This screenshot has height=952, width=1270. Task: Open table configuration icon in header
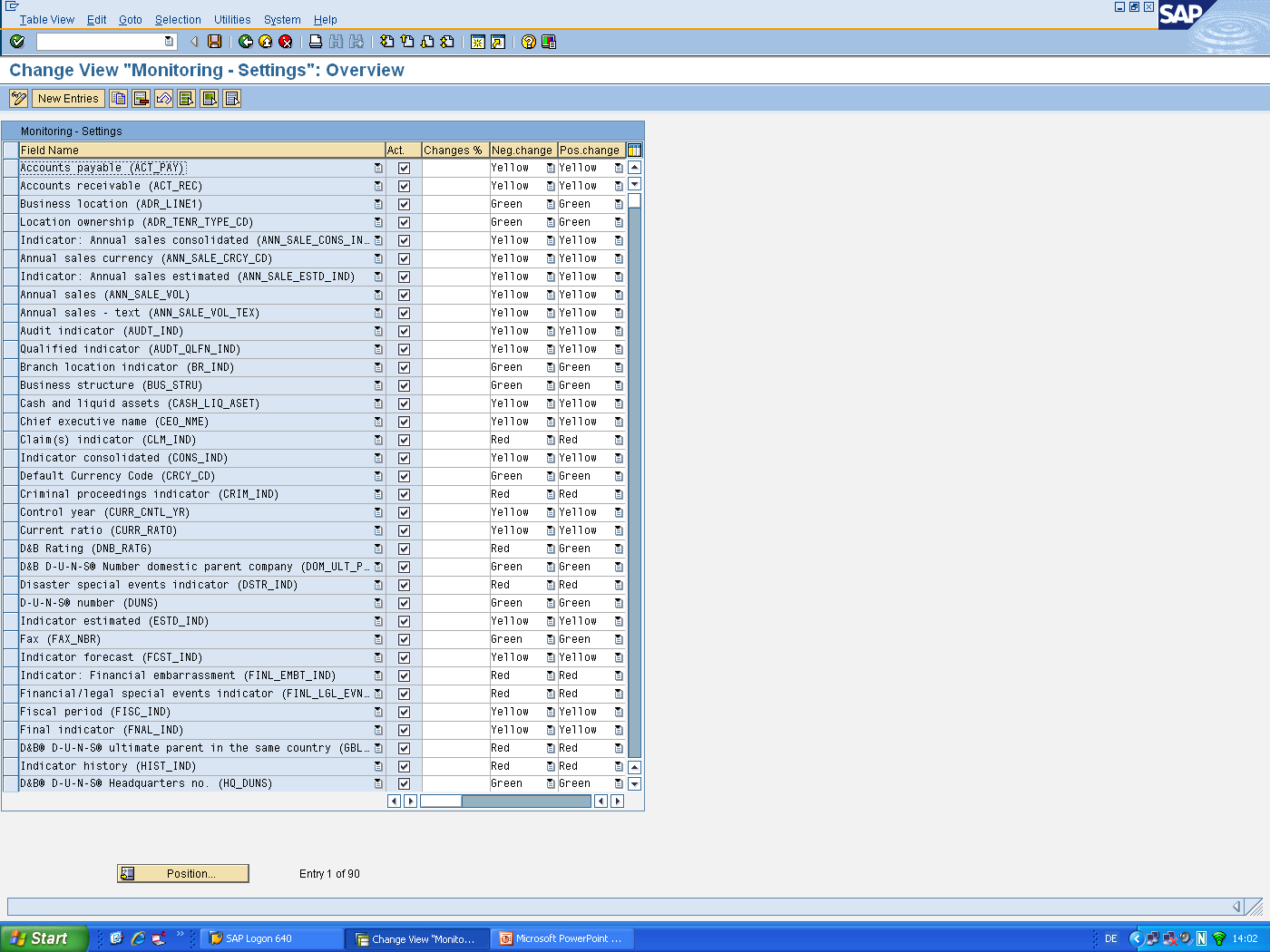tap(635, 151)
